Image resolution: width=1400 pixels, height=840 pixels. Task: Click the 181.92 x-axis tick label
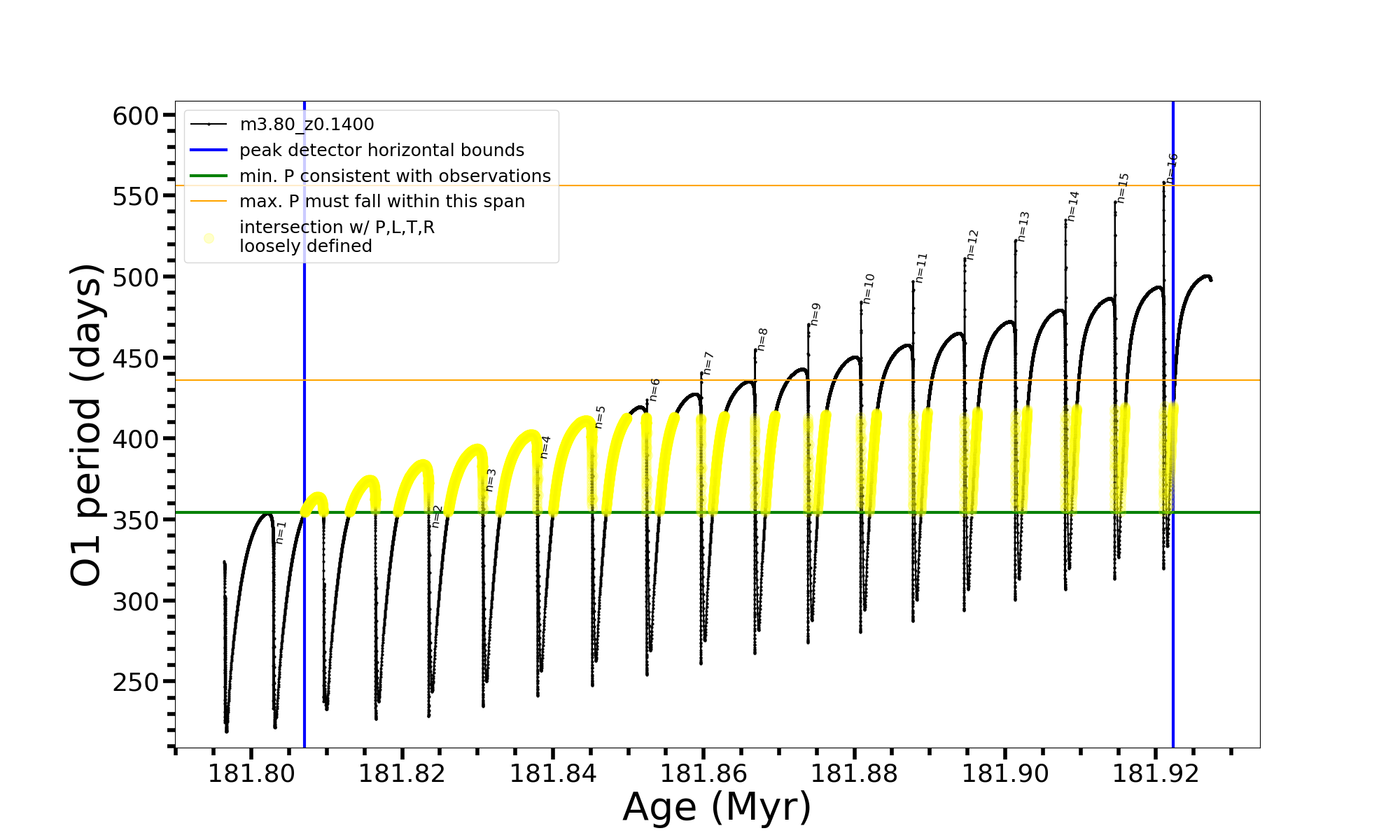tap(1156, 774)
